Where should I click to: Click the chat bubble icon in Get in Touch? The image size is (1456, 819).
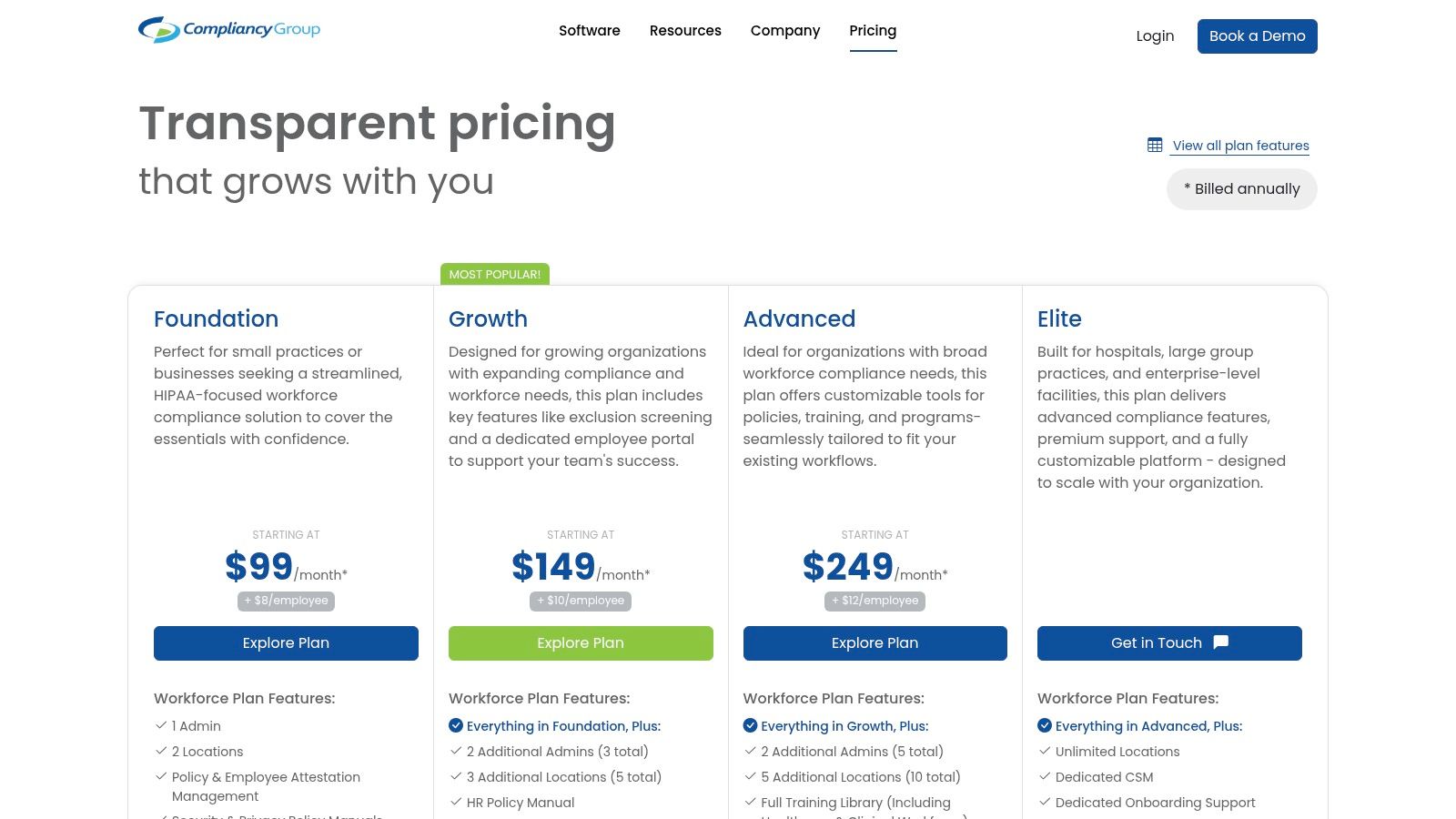[x=1221, y=642]
